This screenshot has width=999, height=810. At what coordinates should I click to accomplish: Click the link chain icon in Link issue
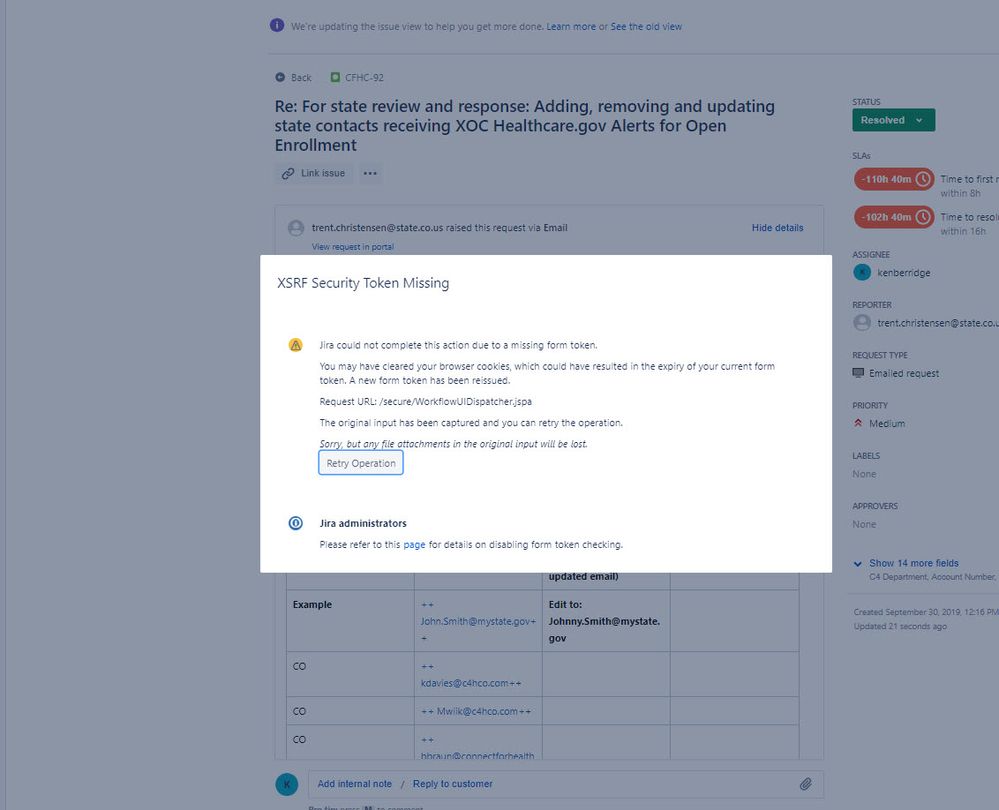click(x=288, y=173)
